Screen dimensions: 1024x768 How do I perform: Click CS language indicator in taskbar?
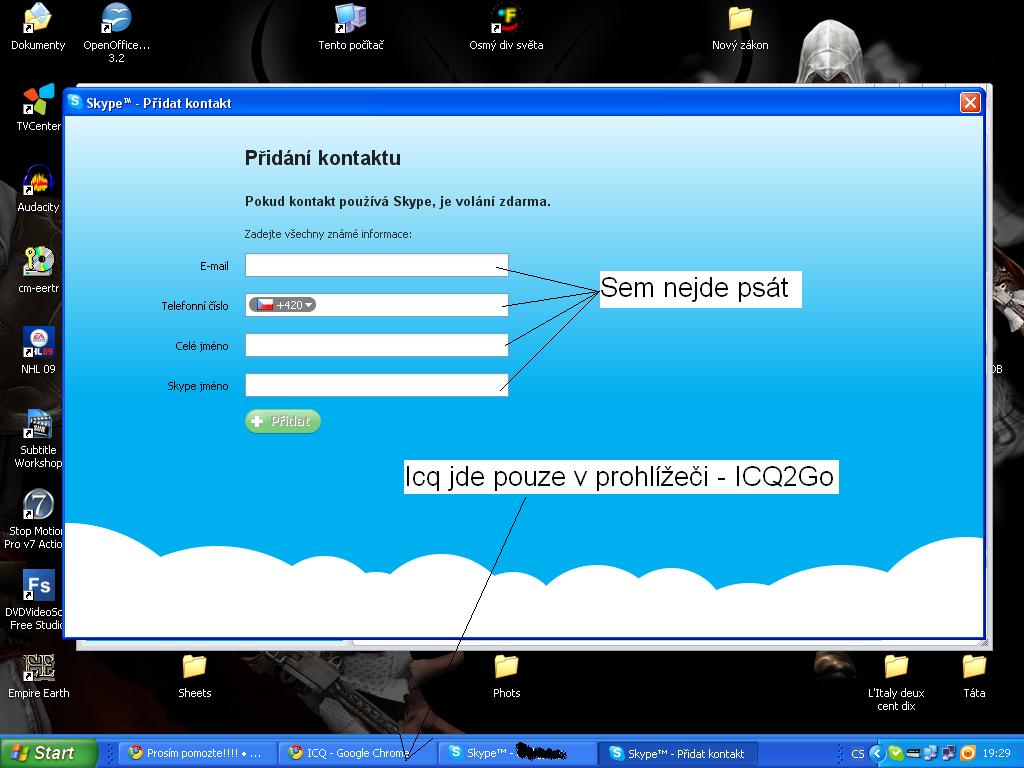tap(857, 754)
